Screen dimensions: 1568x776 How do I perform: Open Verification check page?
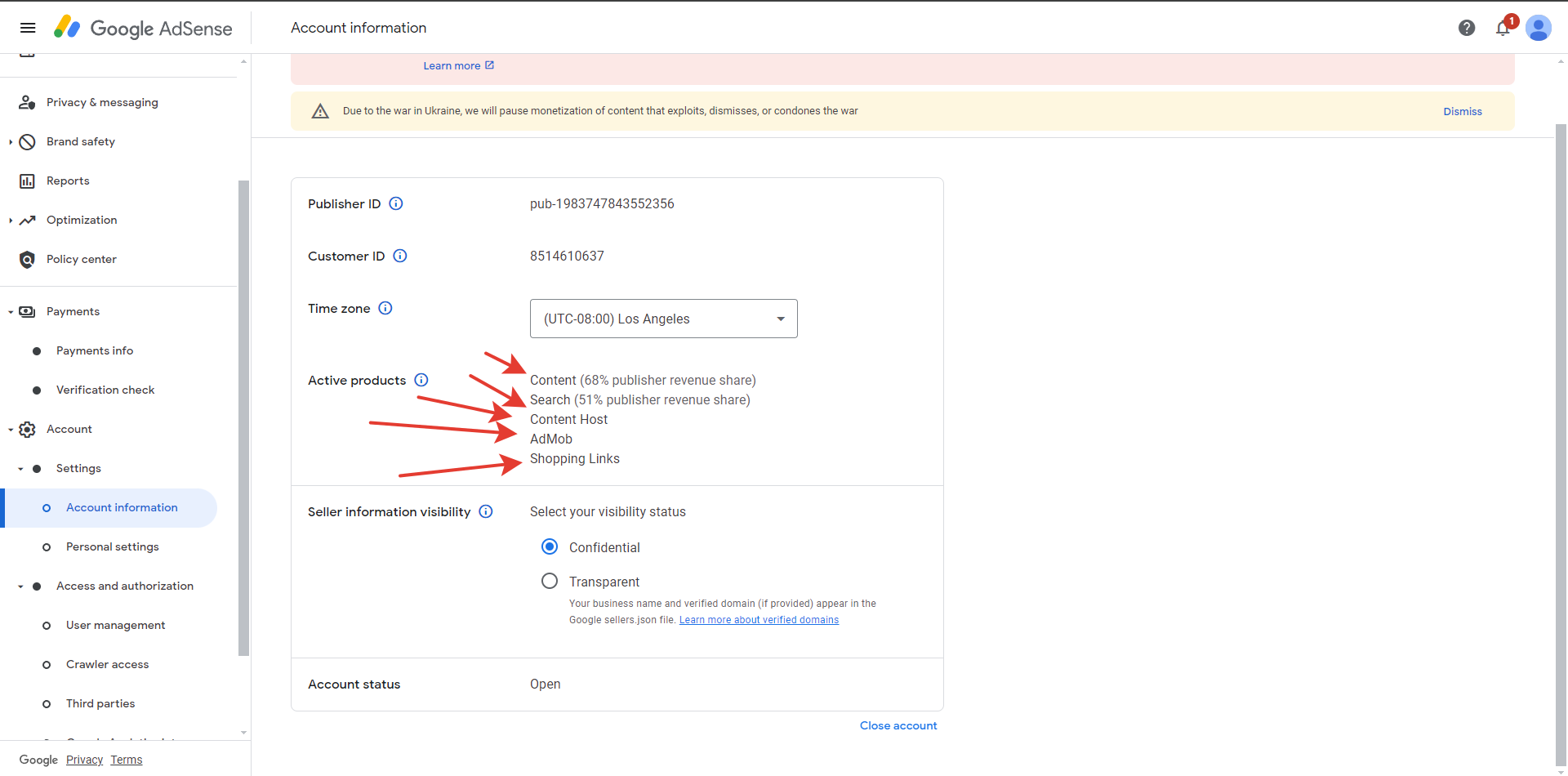click(x=105, y=390)
